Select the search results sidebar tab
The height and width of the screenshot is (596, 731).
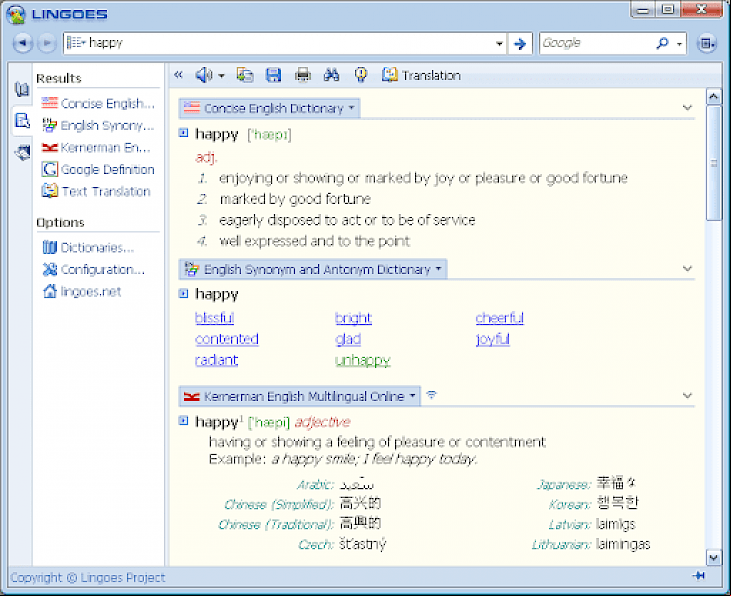[21, 121]
